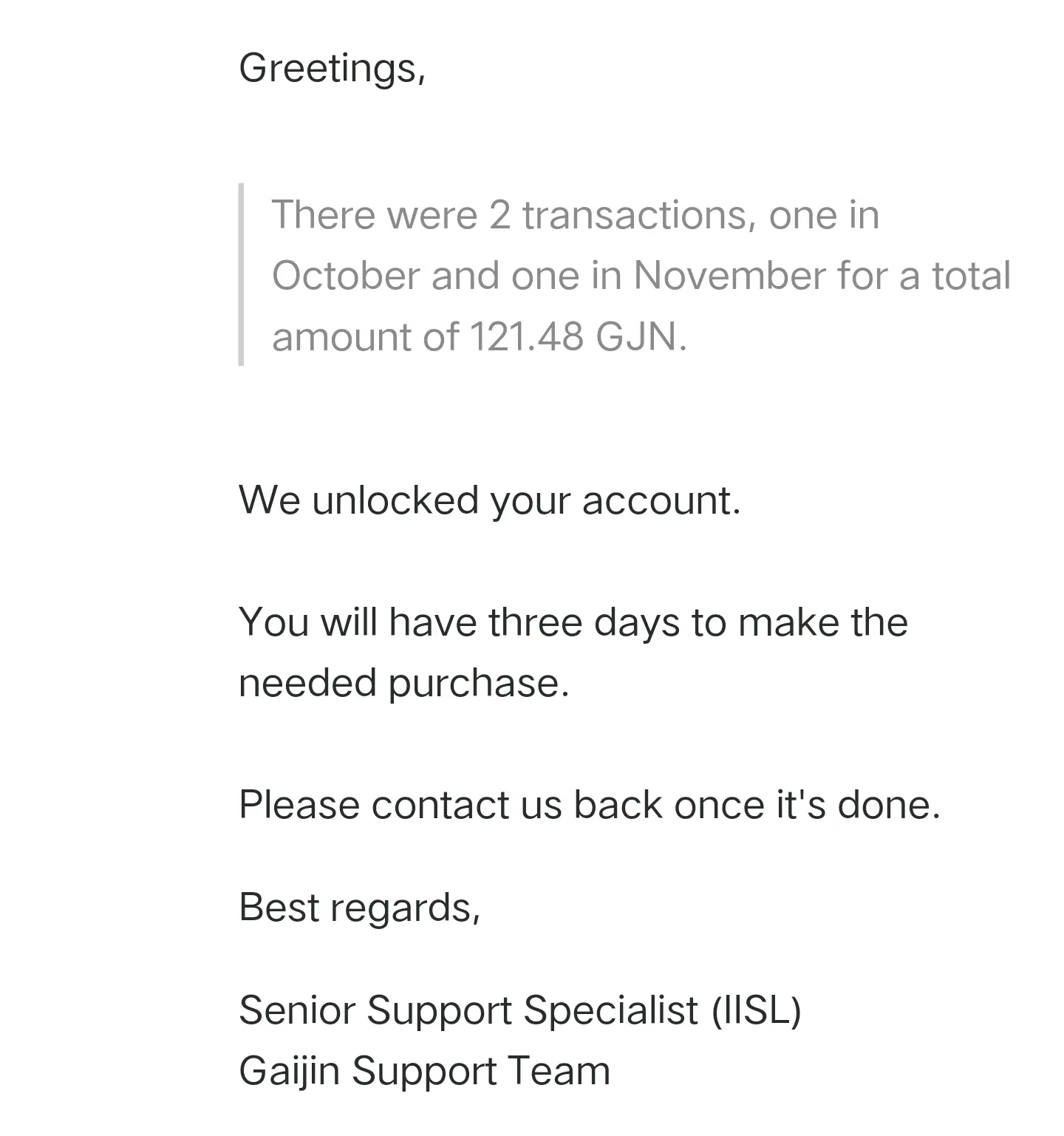
Task: Click the "Gaijin Support Team" signature line
Action: click(425, 1072)
